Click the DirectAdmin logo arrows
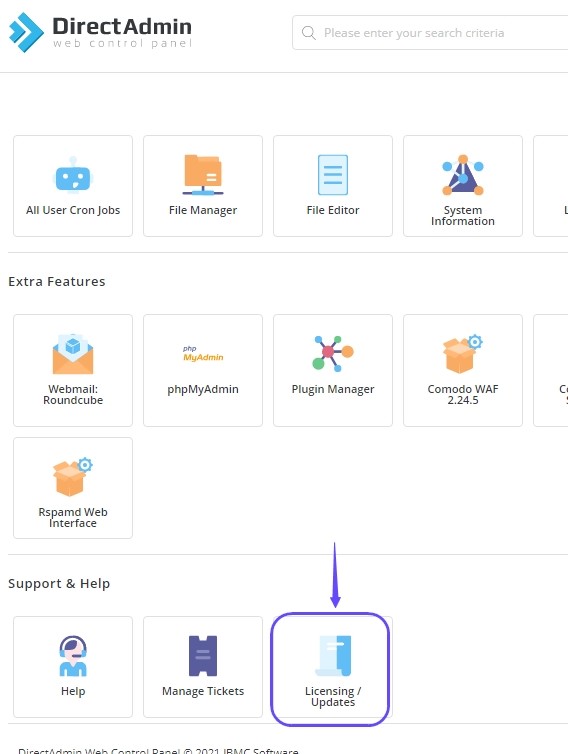Viewport: 568px width, 754px height. (x=26, y=32)
